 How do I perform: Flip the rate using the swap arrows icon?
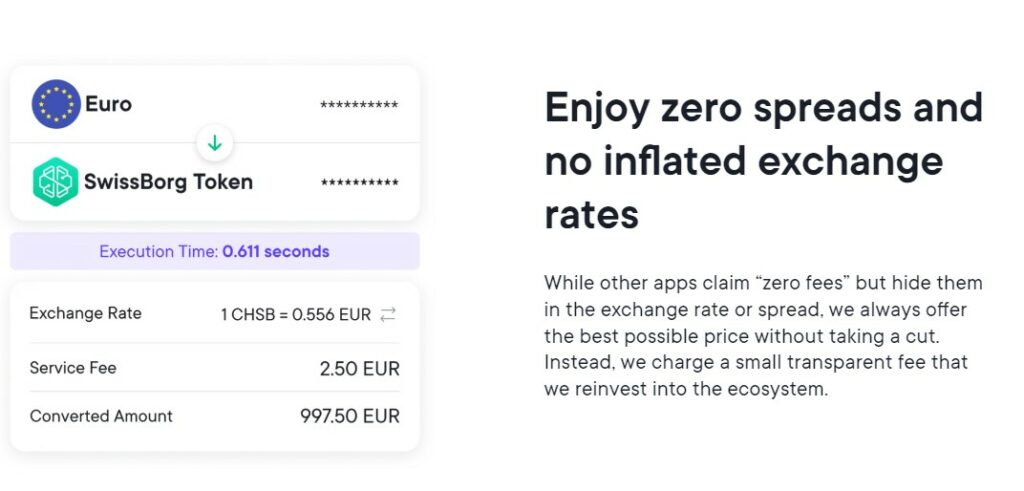click(x=388, y=314)
